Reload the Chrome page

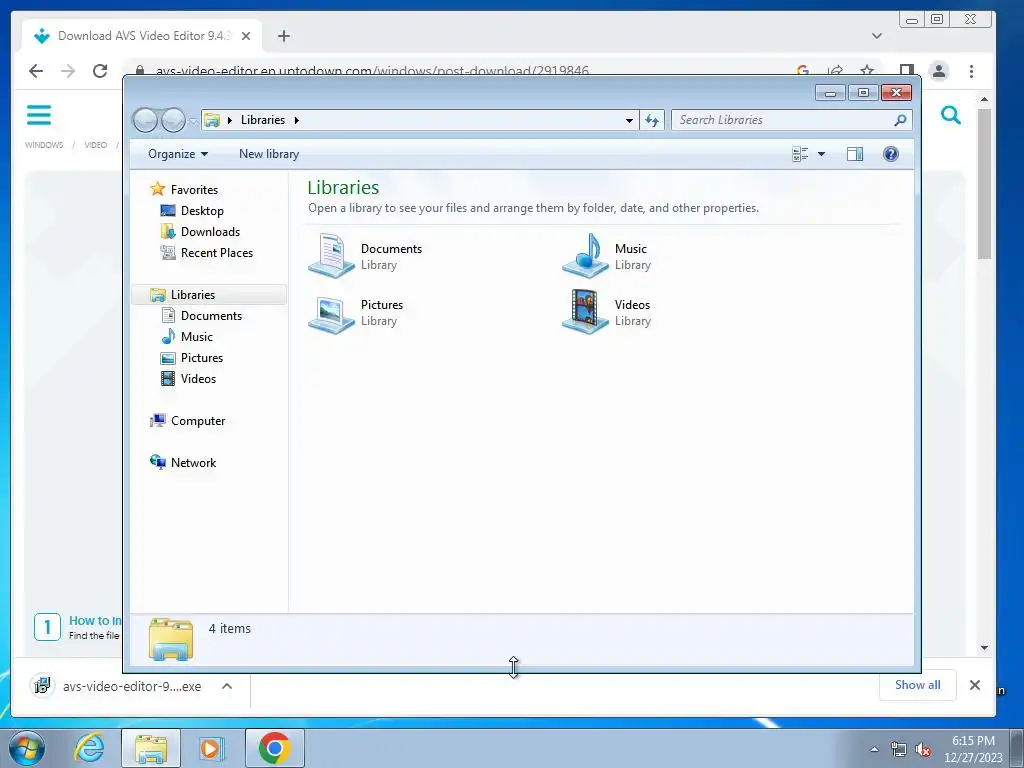click(100, 71)
